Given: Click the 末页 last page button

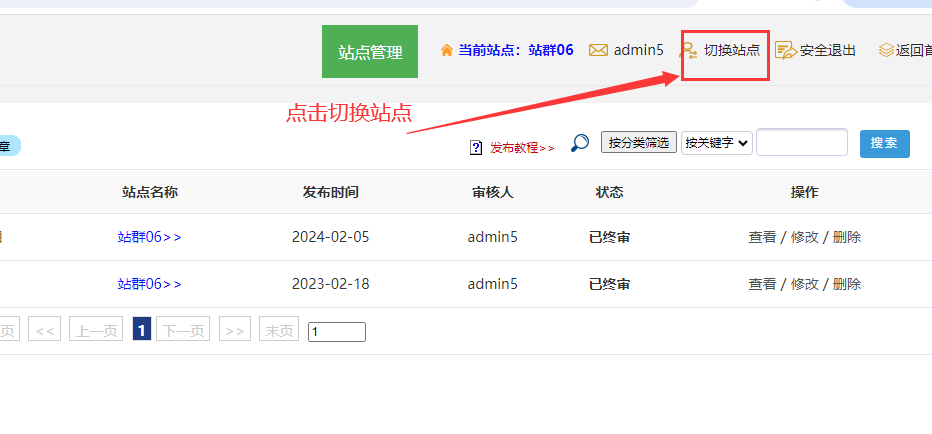Looking at the screenshot, I should coord(279,330).
